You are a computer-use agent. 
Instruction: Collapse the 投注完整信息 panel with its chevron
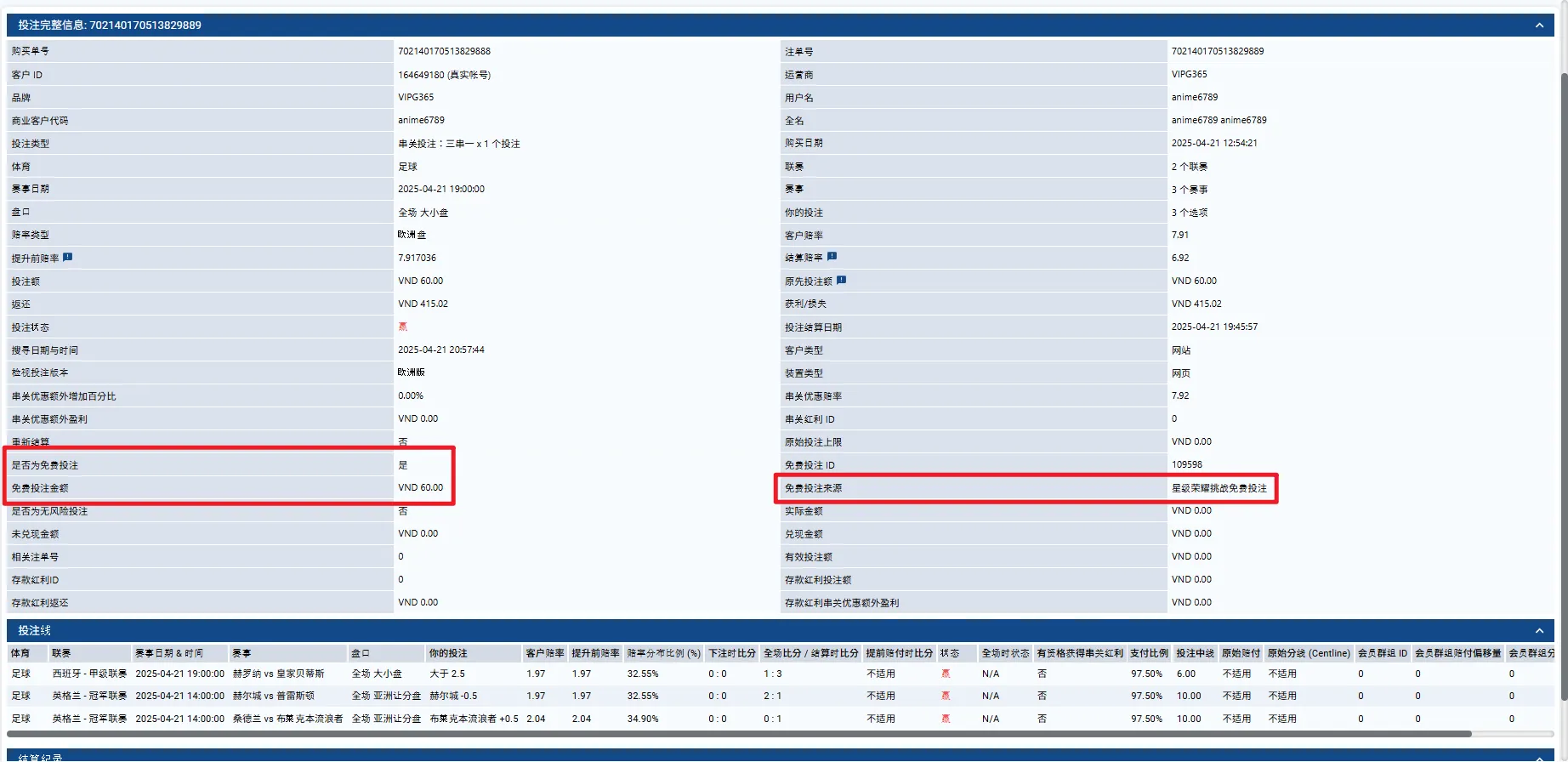coord(1539,26)
